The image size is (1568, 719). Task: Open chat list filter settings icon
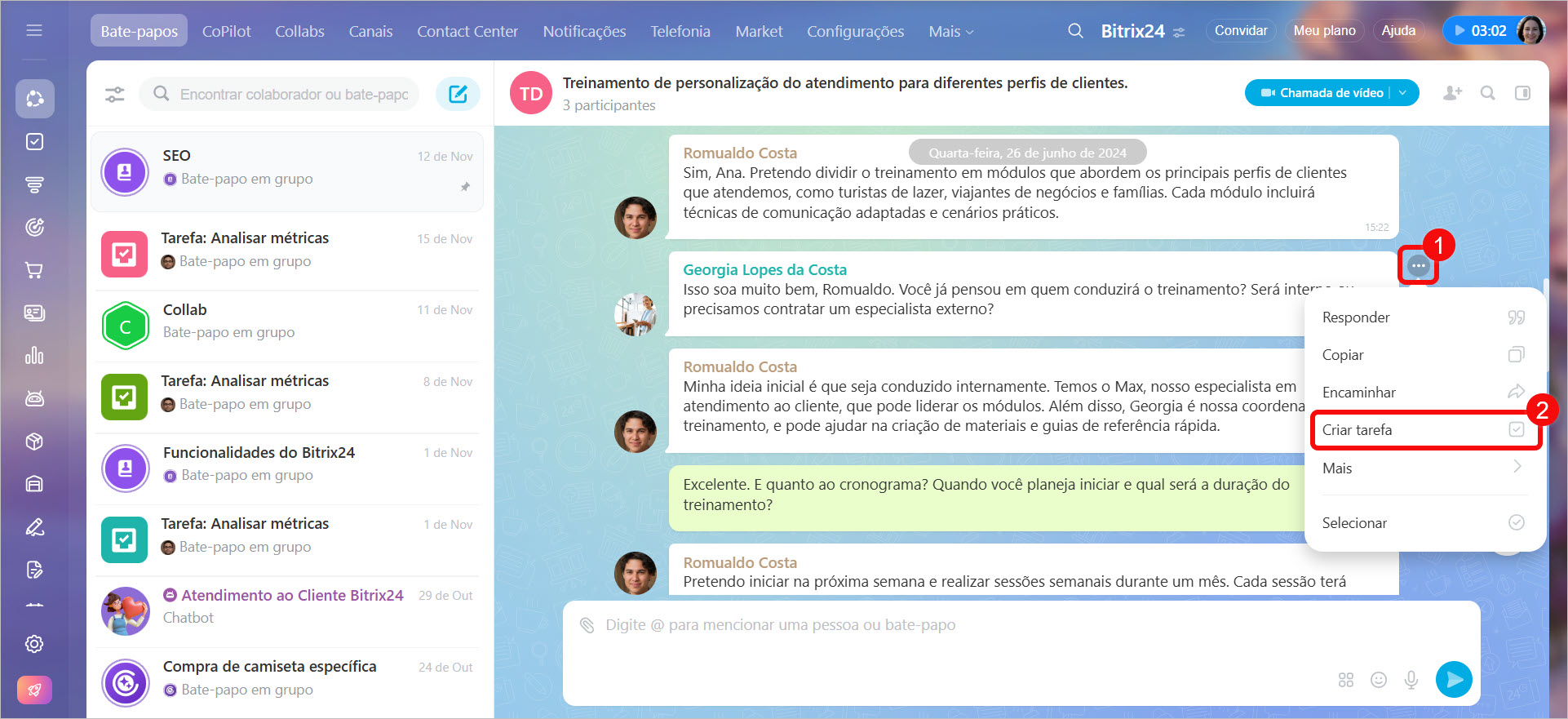[x=115, y=95]
